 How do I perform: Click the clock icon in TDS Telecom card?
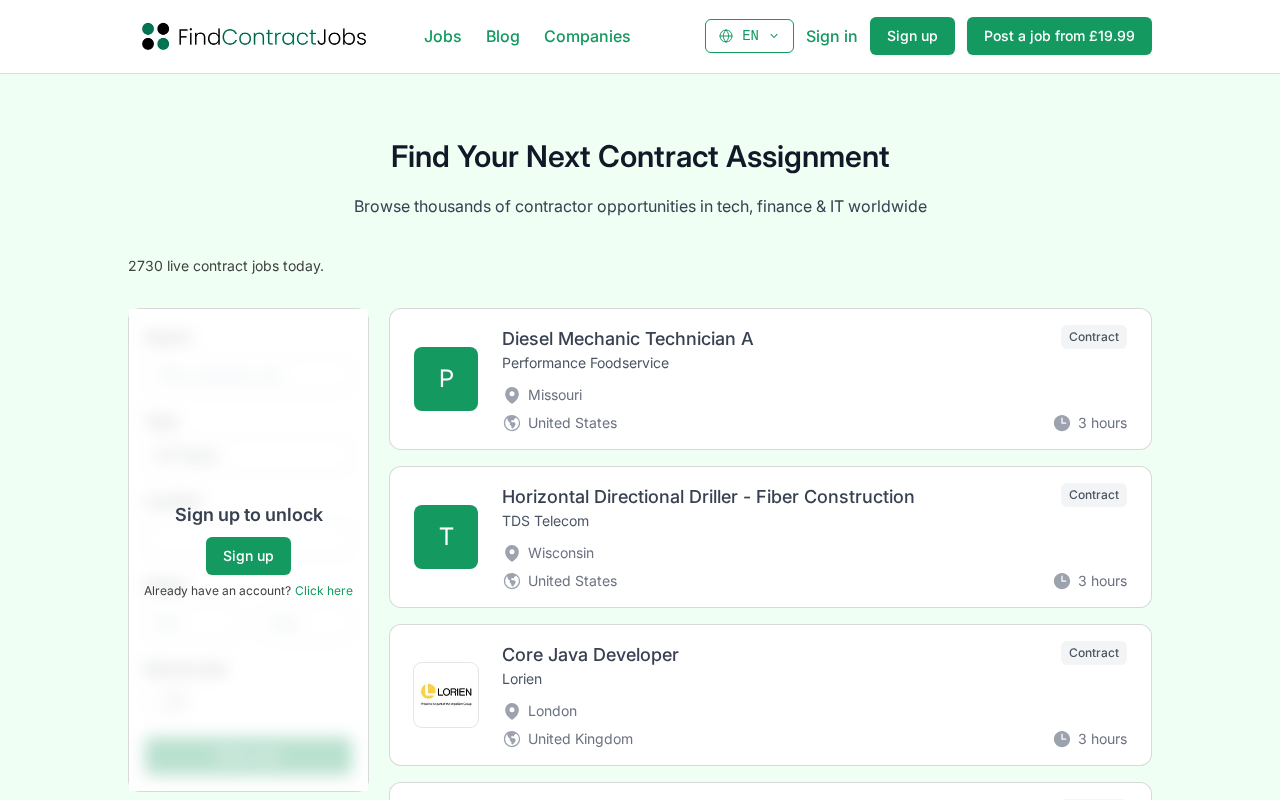1062,581
